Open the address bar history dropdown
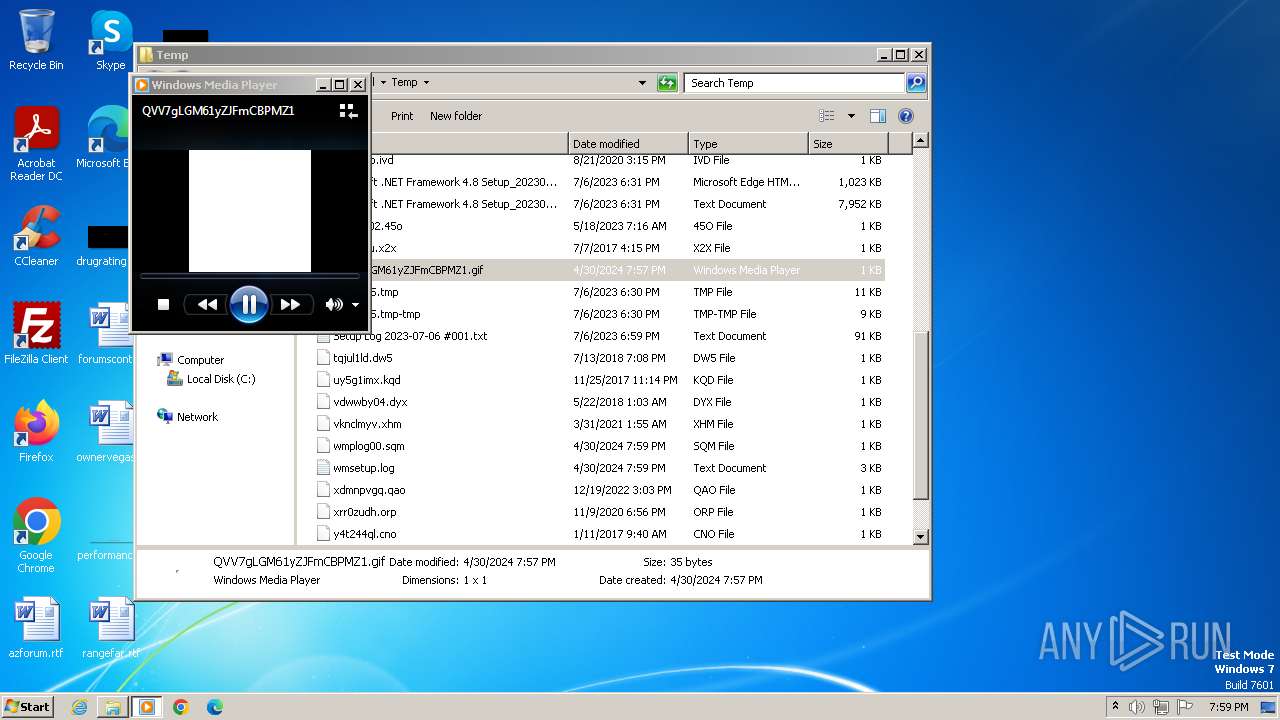 642,83
